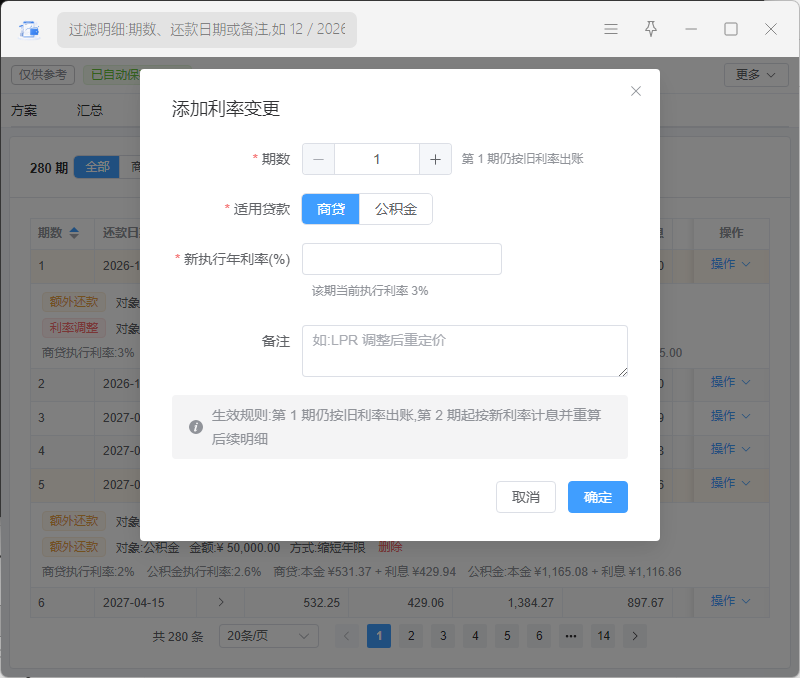Image resolution: width=800 pixels, height=678 pixels.
Task: Go to previous page arrow
Action: point(347,636)
